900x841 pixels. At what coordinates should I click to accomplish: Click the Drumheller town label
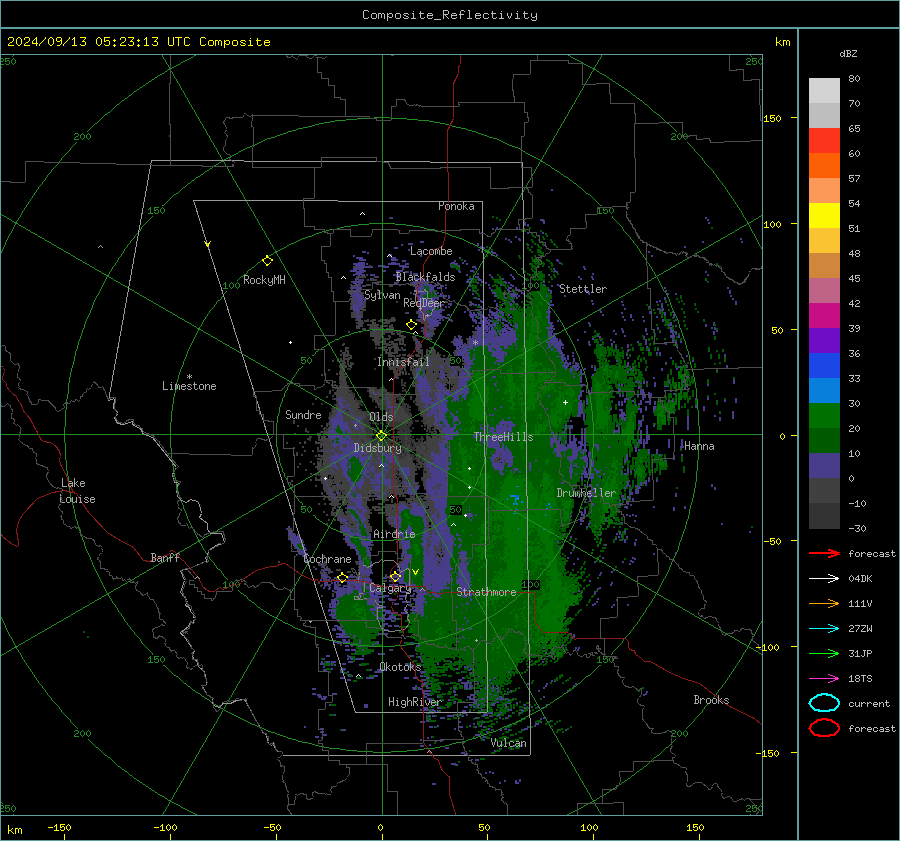tap(586, 493)
